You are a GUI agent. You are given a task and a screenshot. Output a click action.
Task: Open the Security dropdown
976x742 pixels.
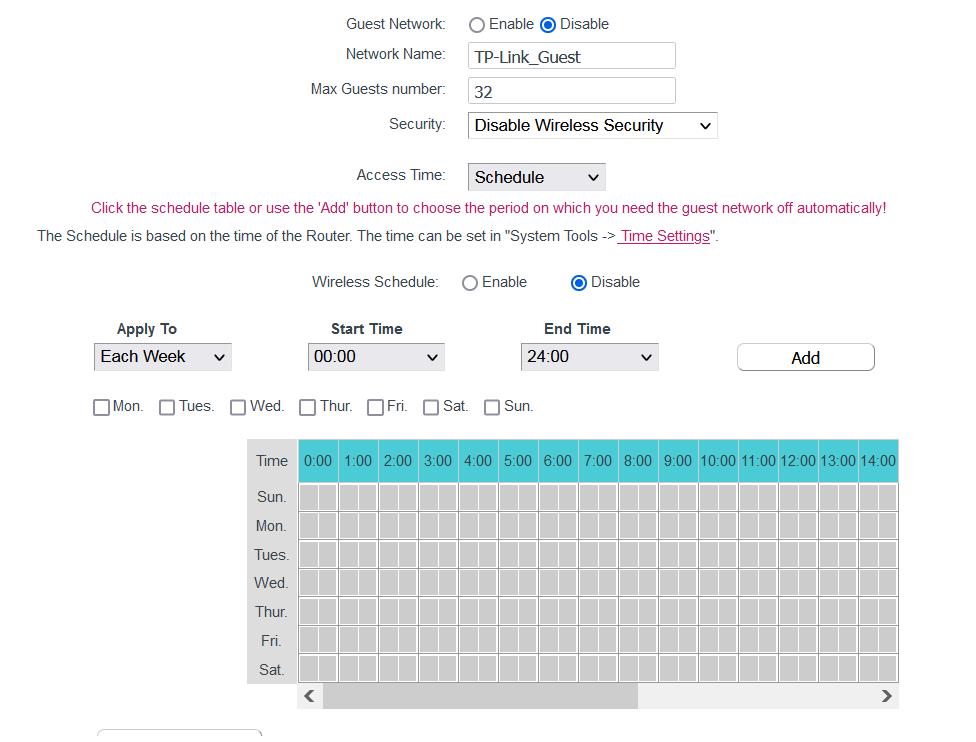(592, 126)
